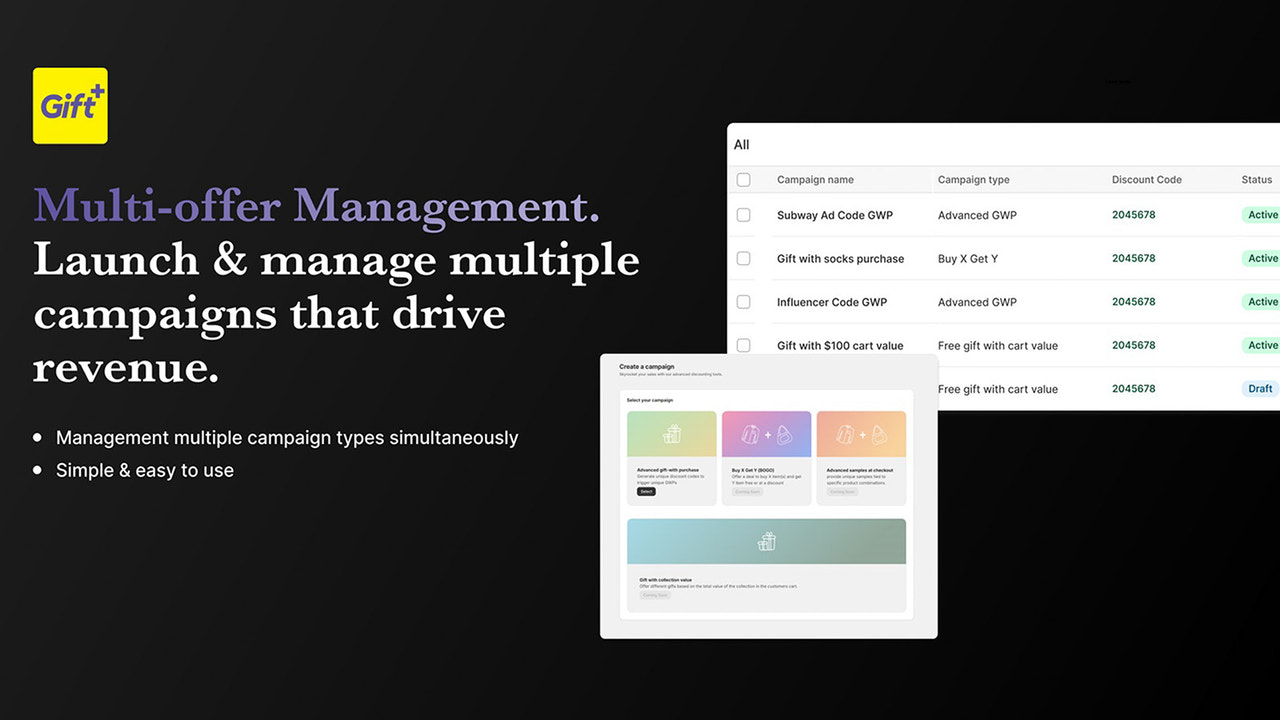Select the Advanced gift with purchase card image
This screenshot has width=1280, height=720.
(672, 435)
